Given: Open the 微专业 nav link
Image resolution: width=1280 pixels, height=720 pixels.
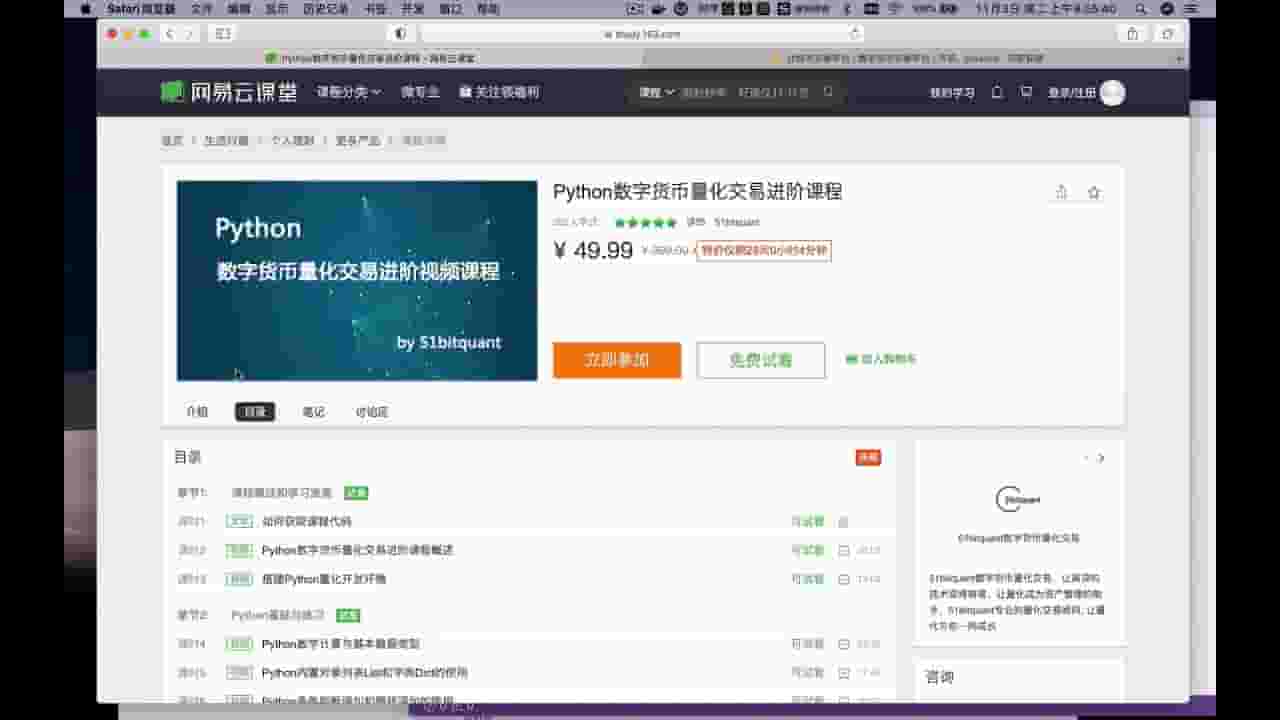Looking at the screenshot, I should (x=420, y=92).
